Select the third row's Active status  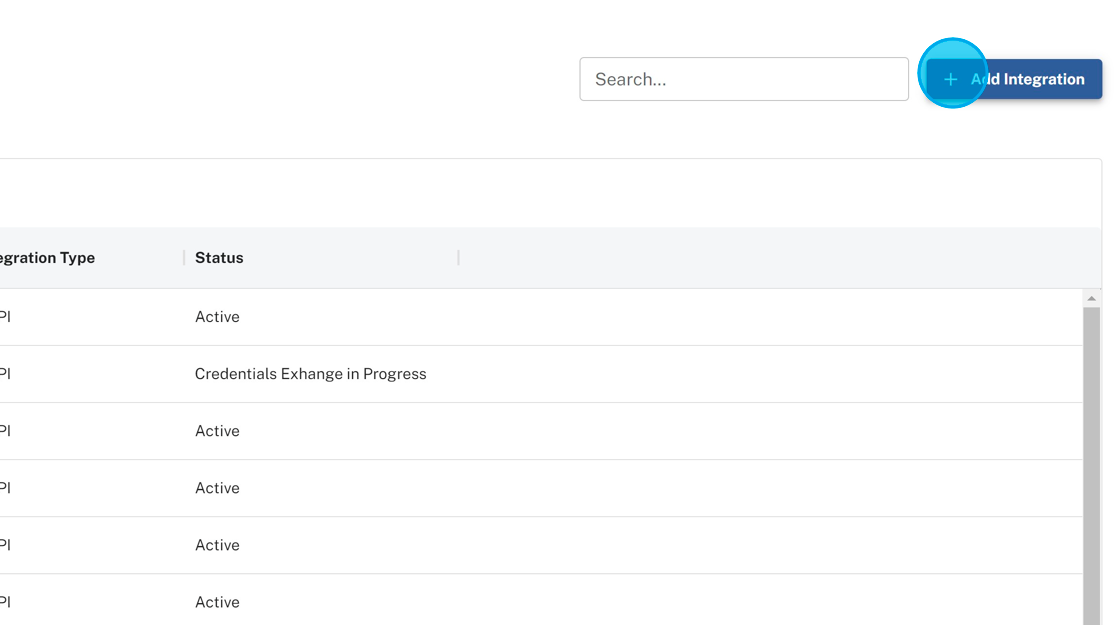217,431
